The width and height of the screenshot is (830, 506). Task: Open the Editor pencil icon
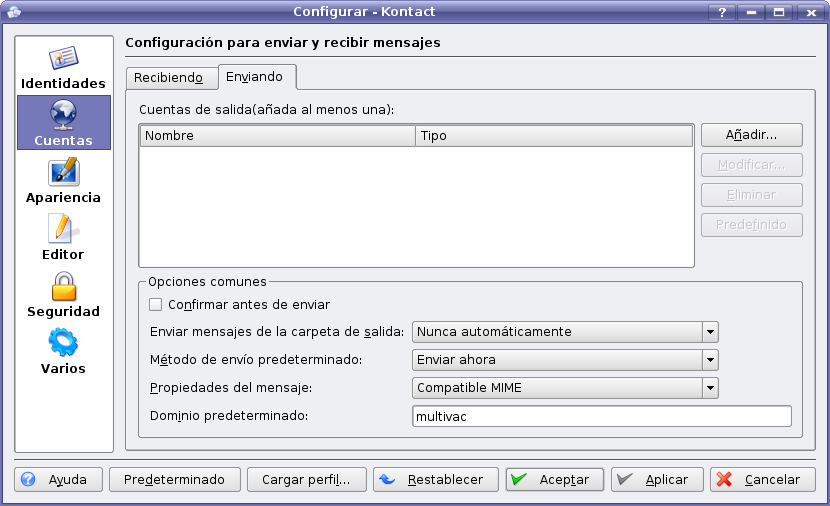point(64,229)
